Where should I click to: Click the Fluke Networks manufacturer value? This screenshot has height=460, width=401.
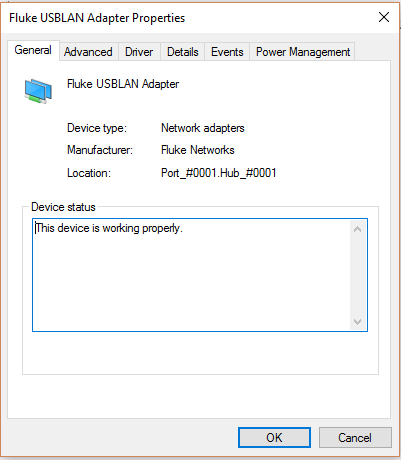pyautogui.click(x=198, y=150)
